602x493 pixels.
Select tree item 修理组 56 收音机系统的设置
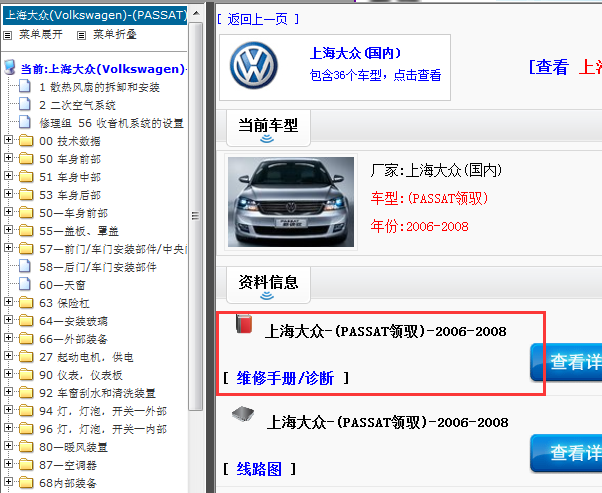coord(111,123)
